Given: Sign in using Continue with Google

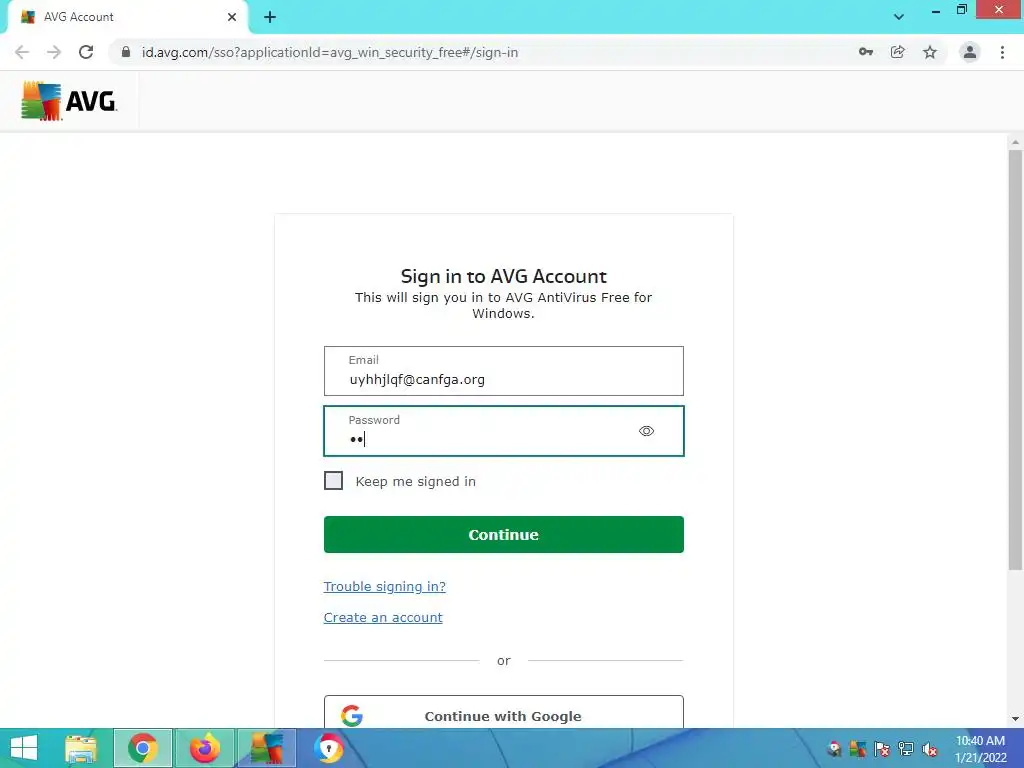Looking at the screenshot, I should (504, 714).
